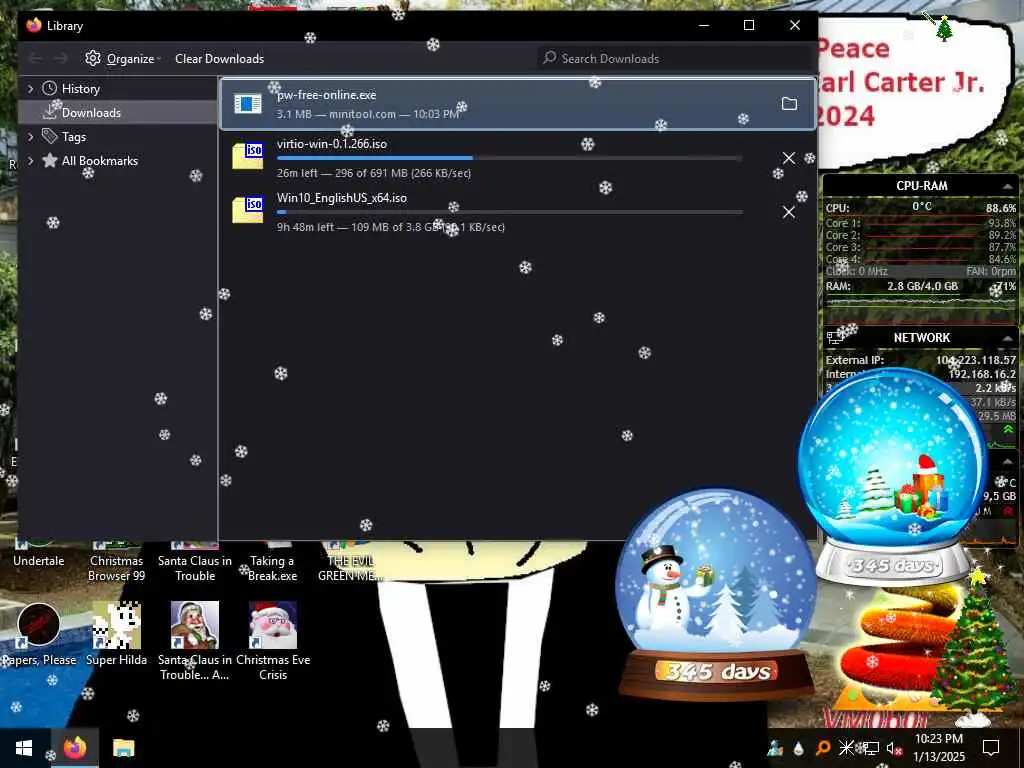The width and height of the screenshot is (1024, 768).
Task: Cancel the Win10_EnglishUS_x64.iso download
Action: point(789,212)
